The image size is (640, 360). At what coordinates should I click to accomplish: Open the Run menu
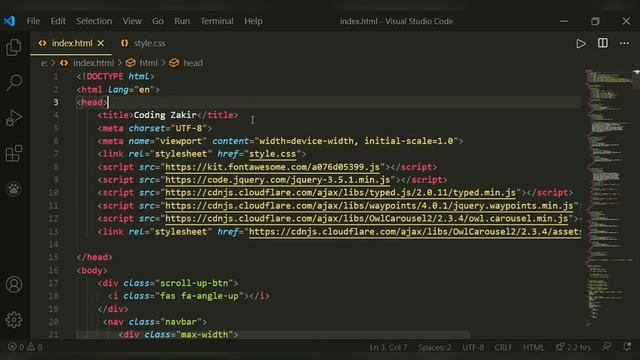pyautogui.click(x=182, y=21)
